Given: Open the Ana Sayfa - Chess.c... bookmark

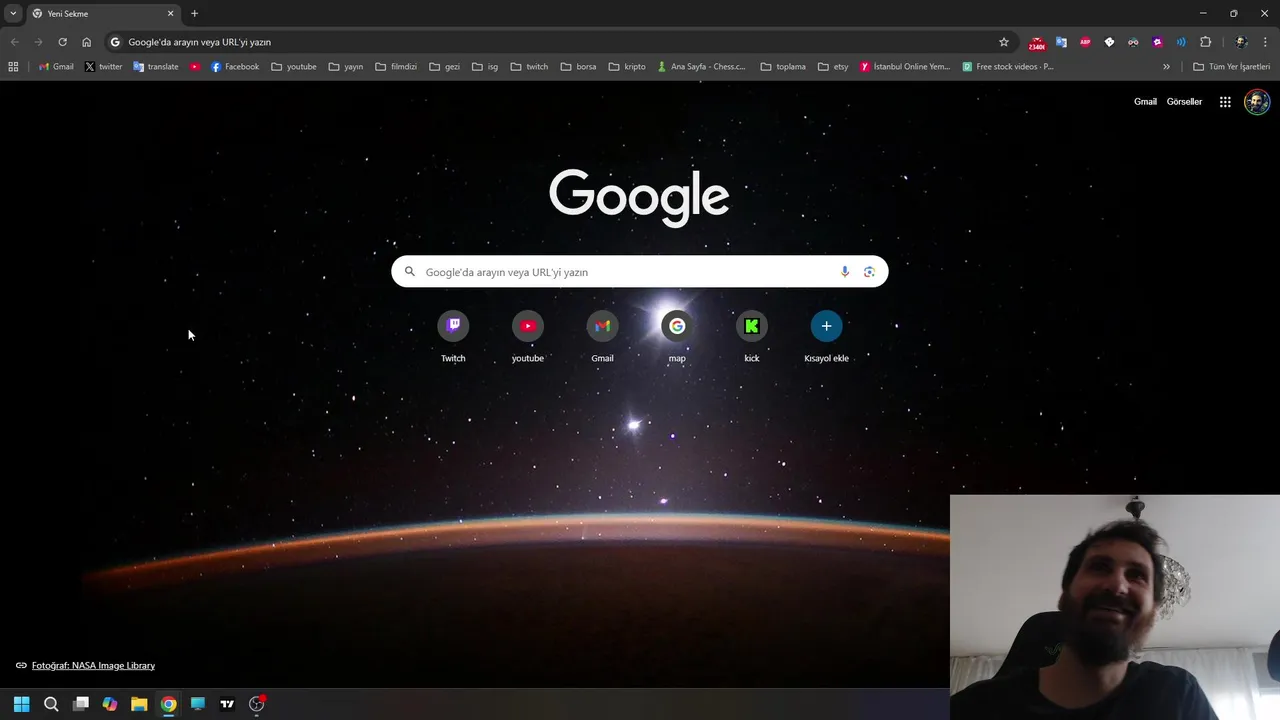Looking at the screenshot, I should click(702, 67).
